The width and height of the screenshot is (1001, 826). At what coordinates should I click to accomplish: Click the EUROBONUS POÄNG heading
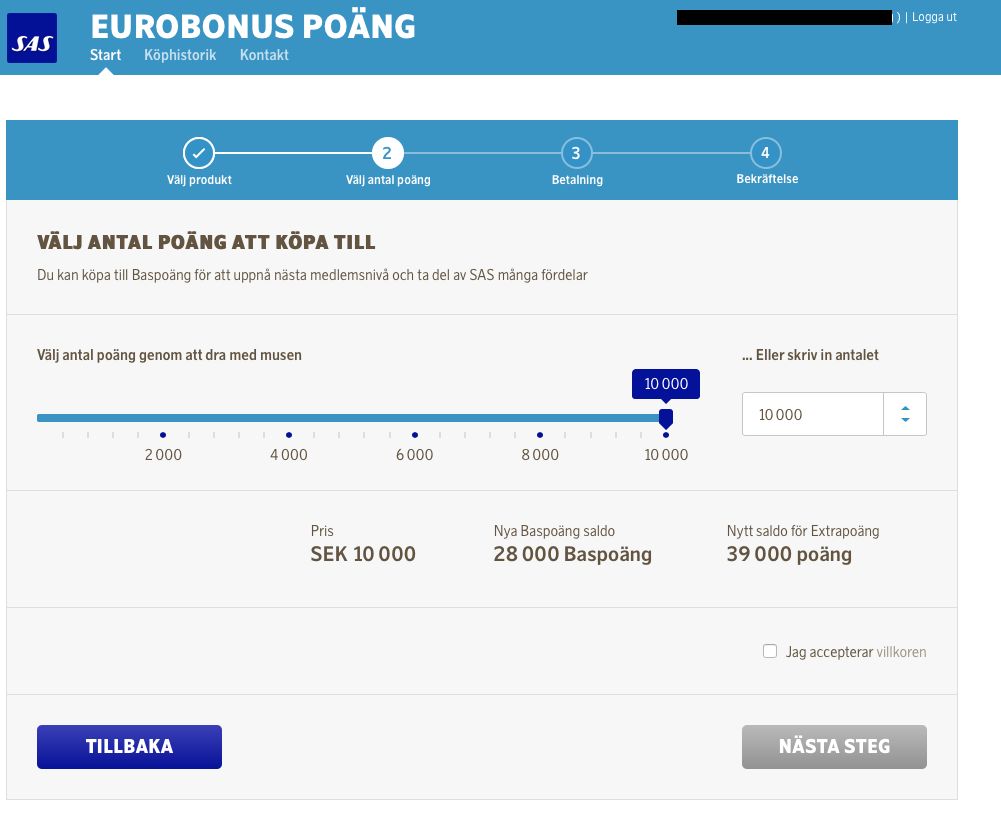(x=253, y=26)
